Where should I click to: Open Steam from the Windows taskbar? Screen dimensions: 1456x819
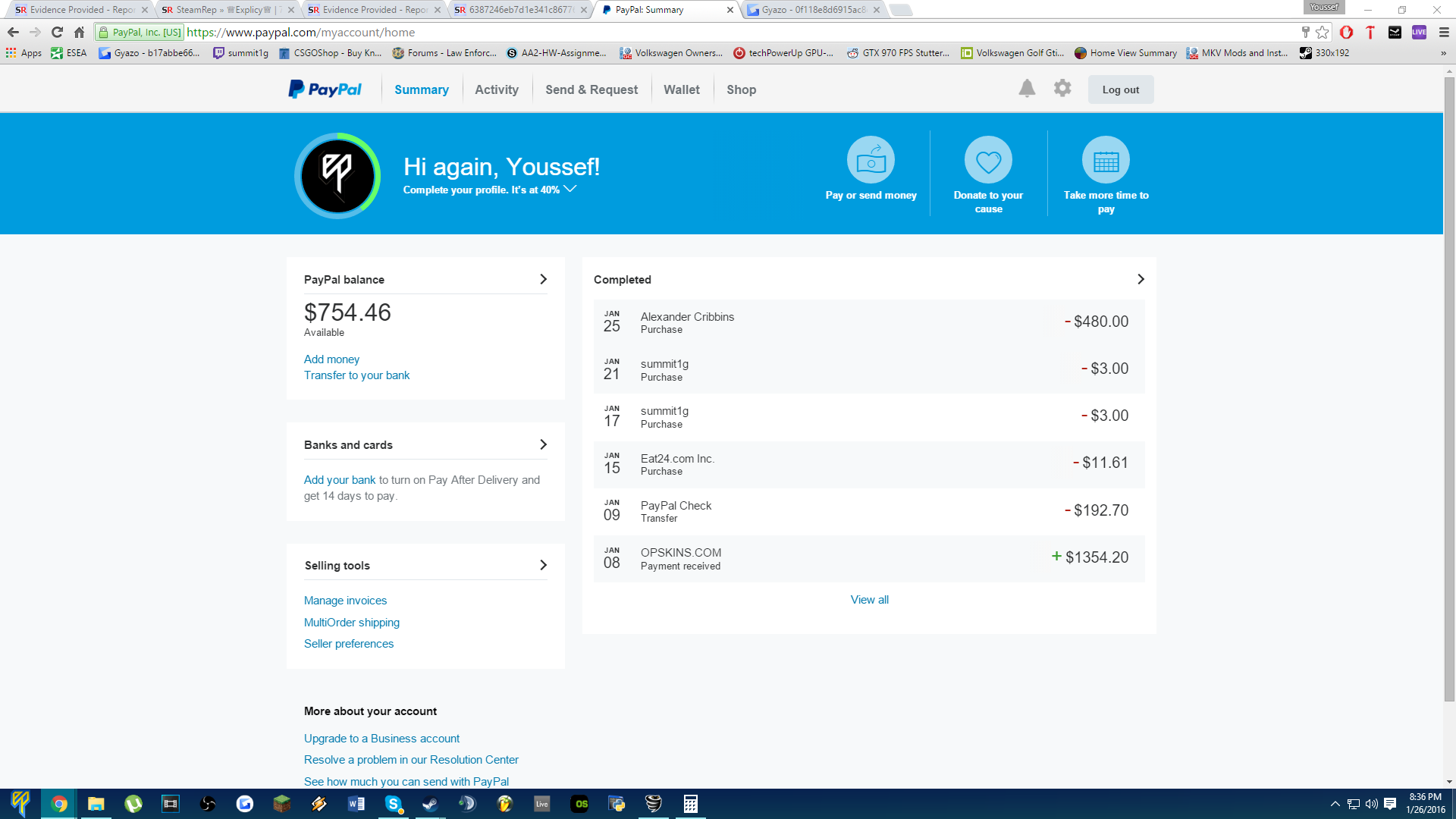[430, 804]
